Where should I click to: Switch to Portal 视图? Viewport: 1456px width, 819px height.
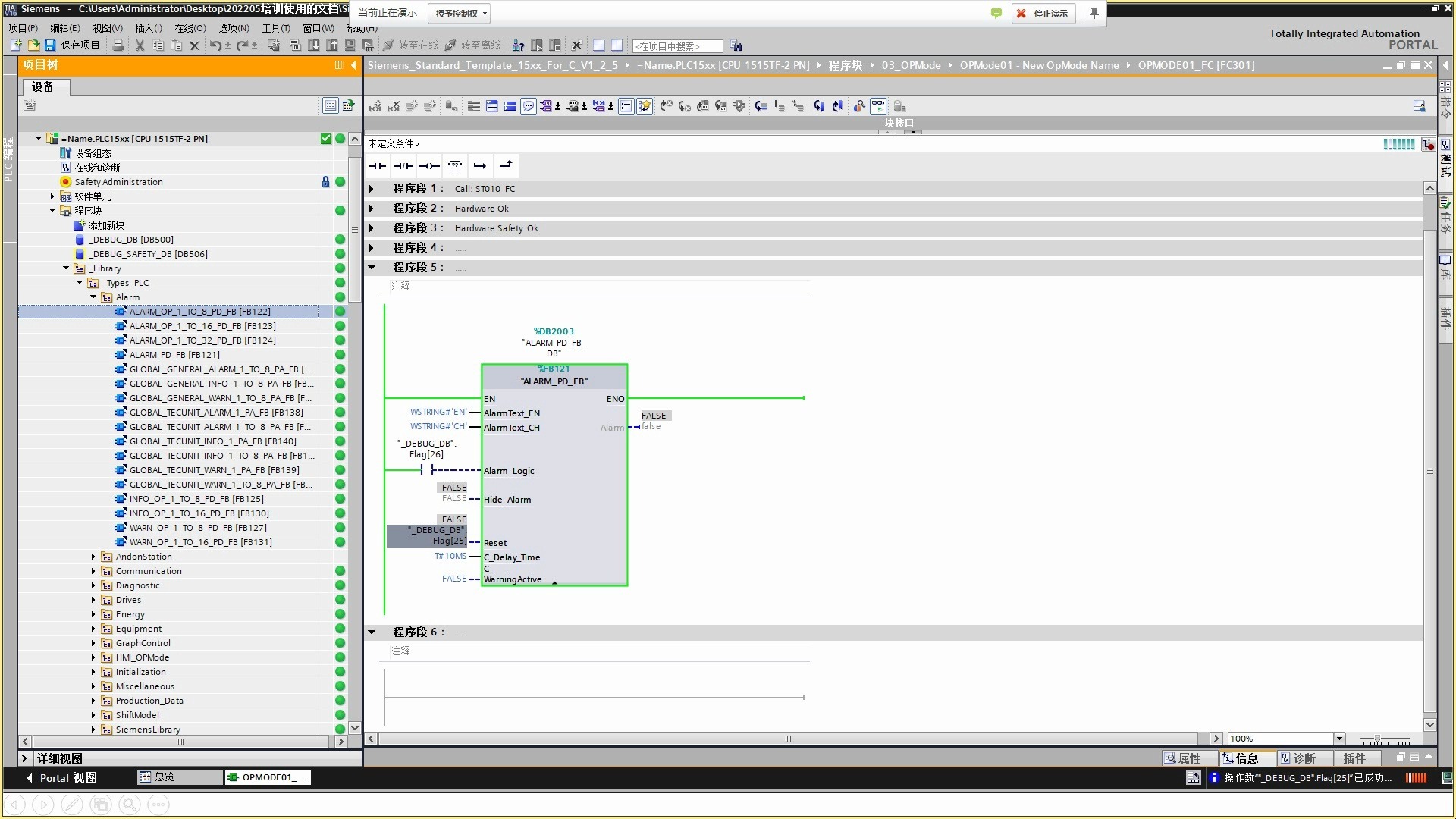pyautogui.click(x=61, y=777)
